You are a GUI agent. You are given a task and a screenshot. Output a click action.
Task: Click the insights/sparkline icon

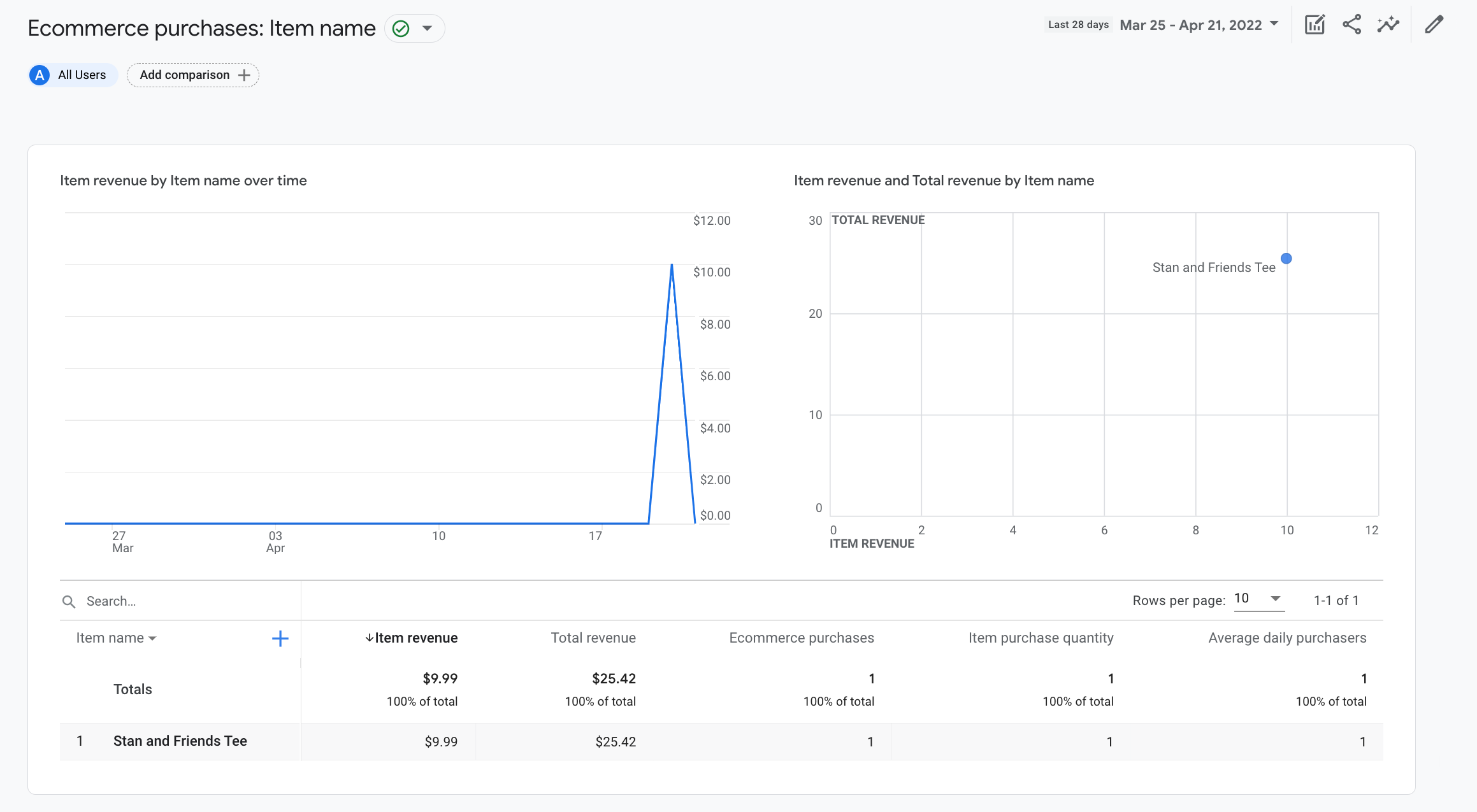tap(1389, 26)
